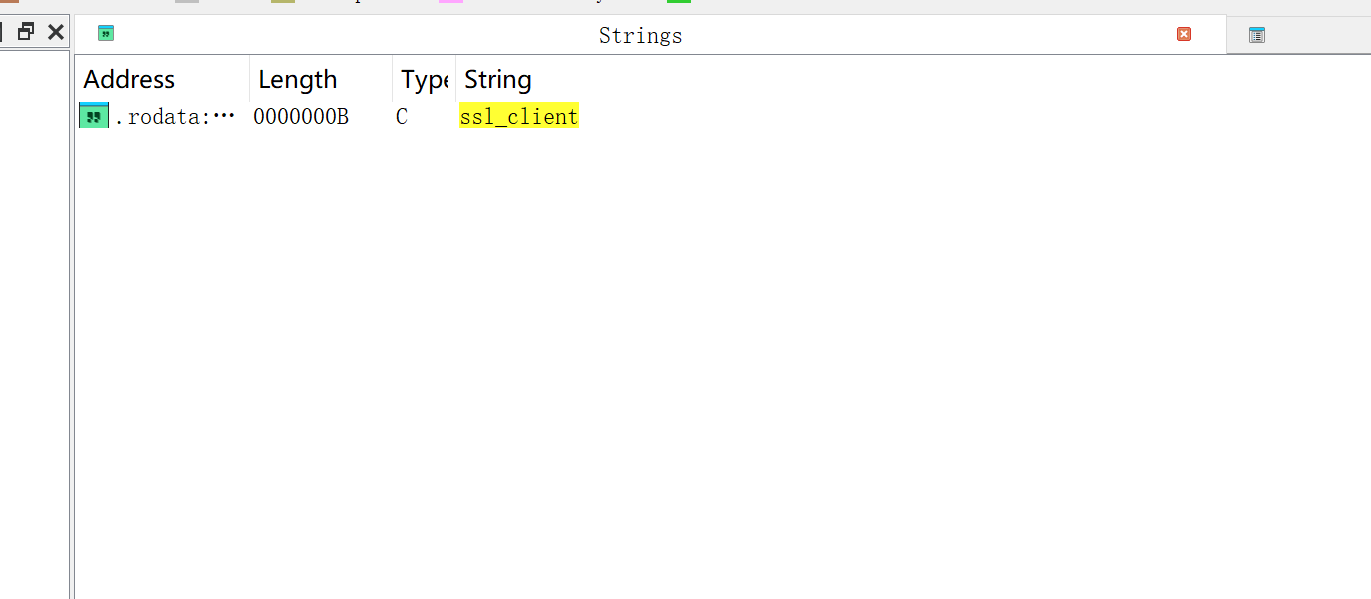Open the Address column sort dropdown
Screen dimensions: 1371x599
click(x=128, y=79)
